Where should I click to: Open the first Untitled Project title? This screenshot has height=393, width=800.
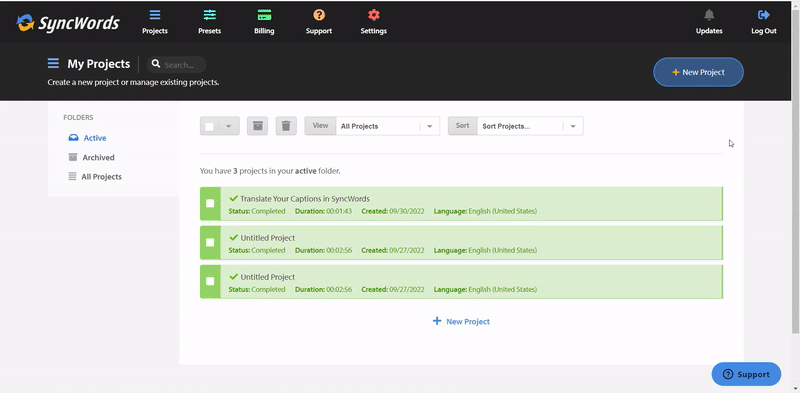(267, 238)
